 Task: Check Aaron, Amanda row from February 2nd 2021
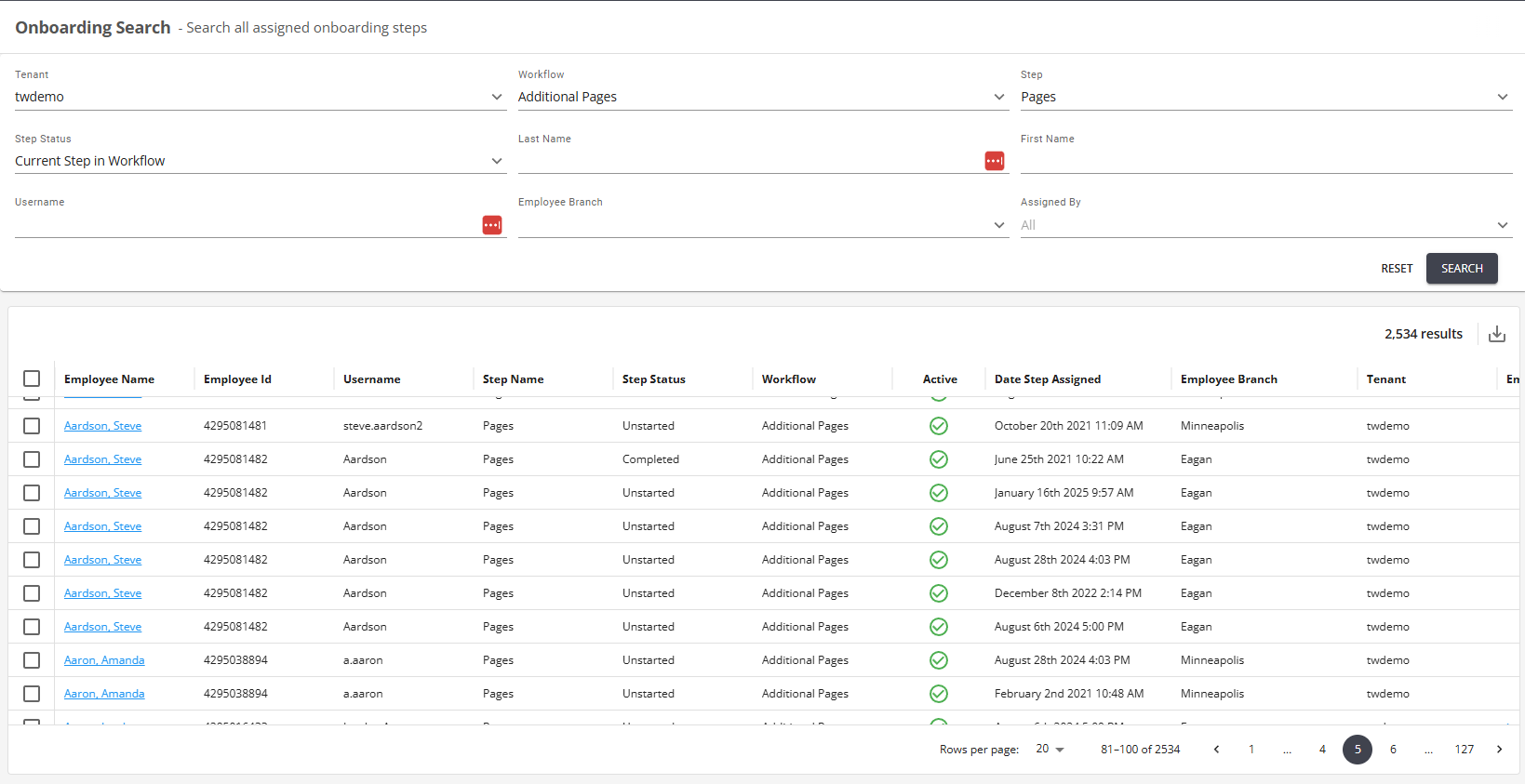click(32, 694)
